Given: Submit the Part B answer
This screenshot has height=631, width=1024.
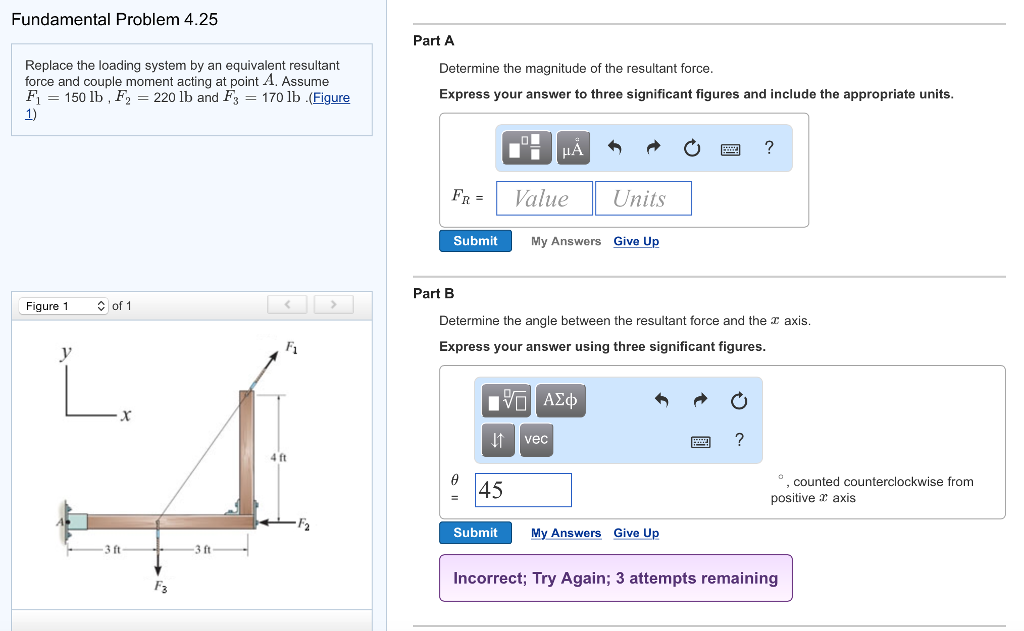Looking at the screenshot, I should pos(474,532).
